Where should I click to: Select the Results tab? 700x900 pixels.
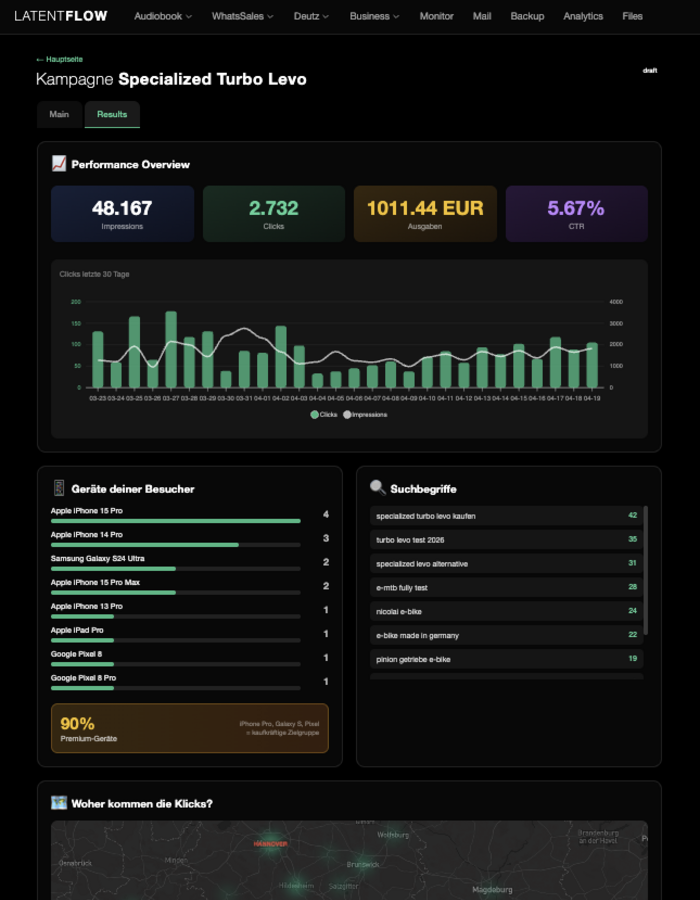112,115
